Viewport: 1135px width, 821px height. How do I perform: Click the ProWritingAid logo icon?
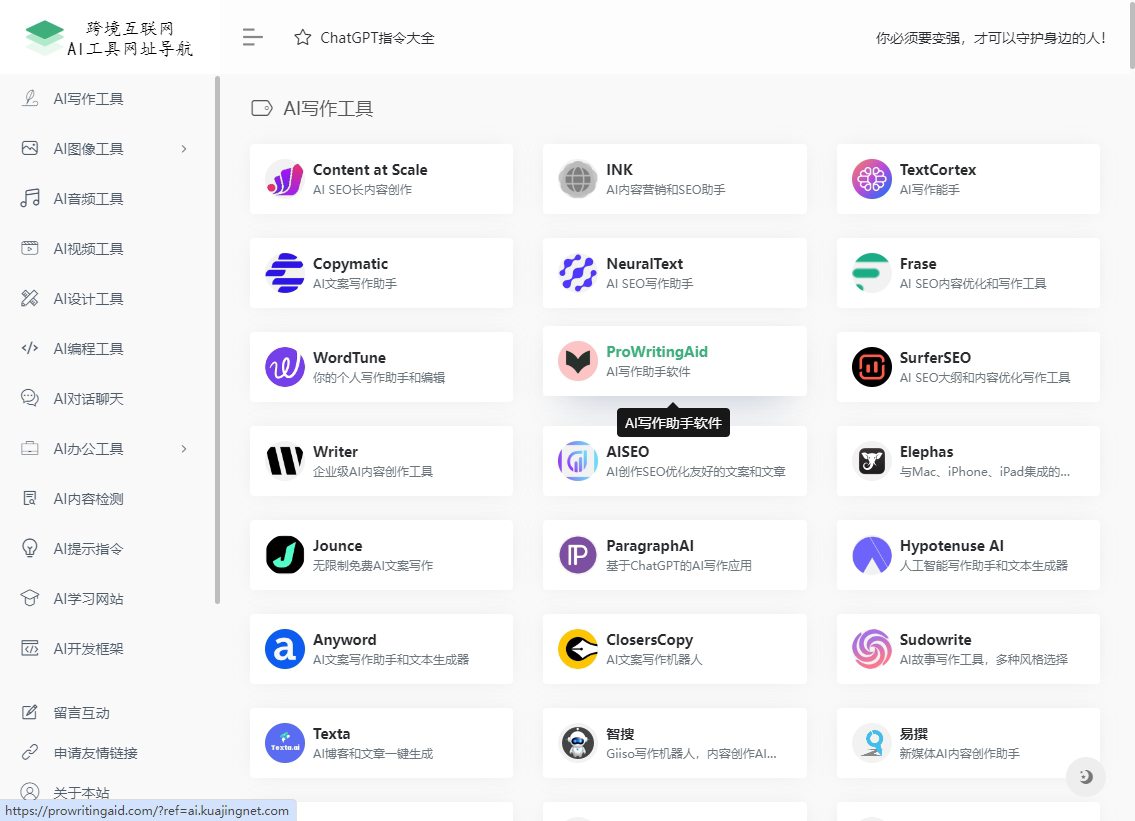(x=578, y=361)
